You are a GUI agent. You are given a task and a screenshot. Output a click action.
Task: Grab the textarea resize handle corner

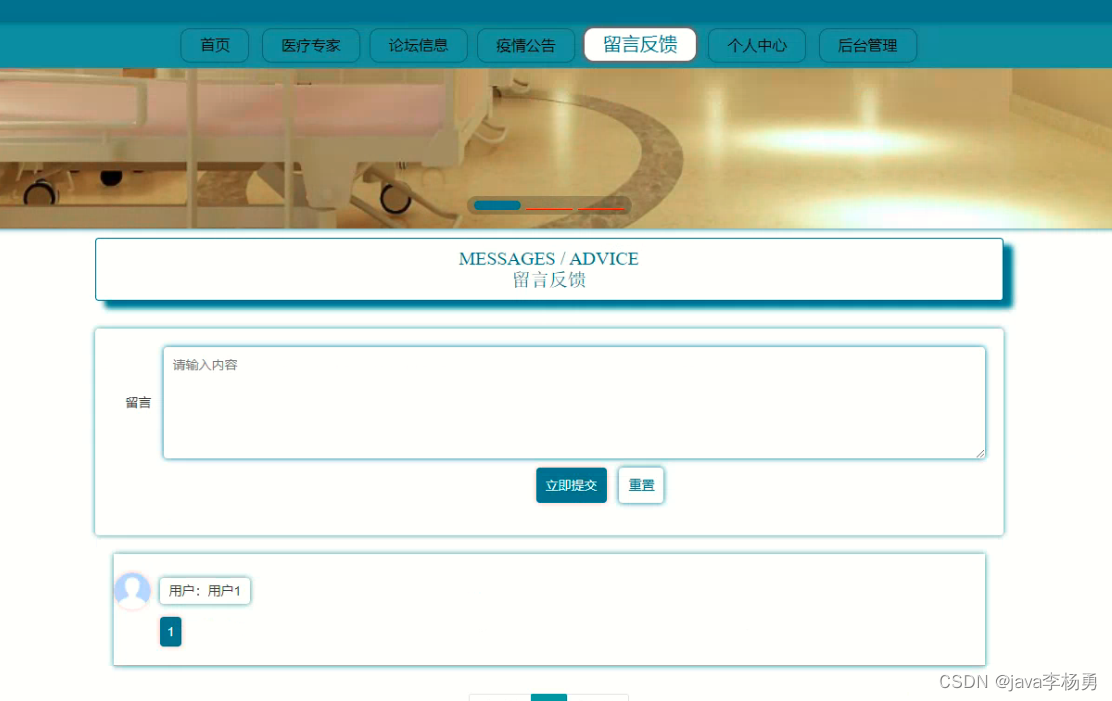[980, 453]
